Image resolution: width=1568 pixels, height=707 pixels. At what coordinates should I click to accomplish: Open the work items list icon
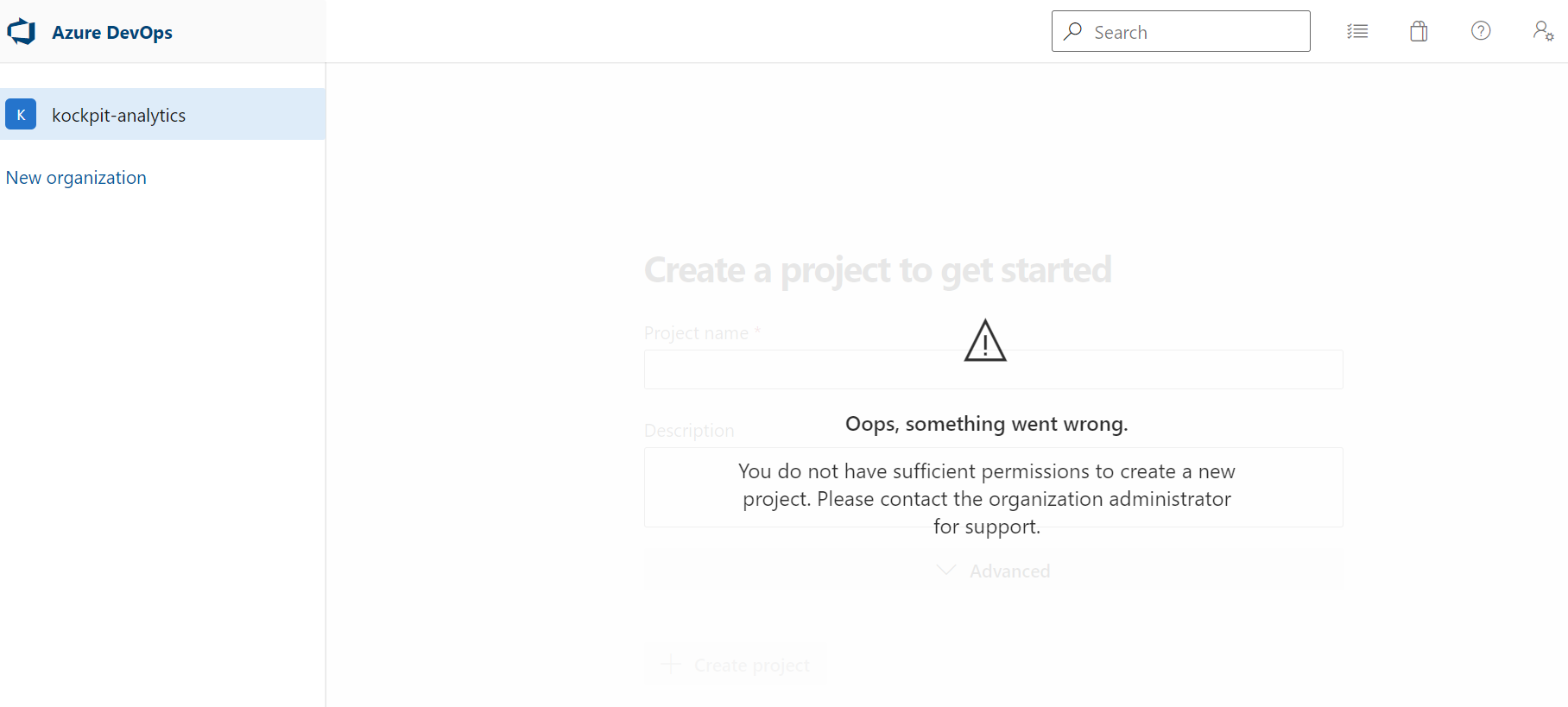(x=1357, y=31)
